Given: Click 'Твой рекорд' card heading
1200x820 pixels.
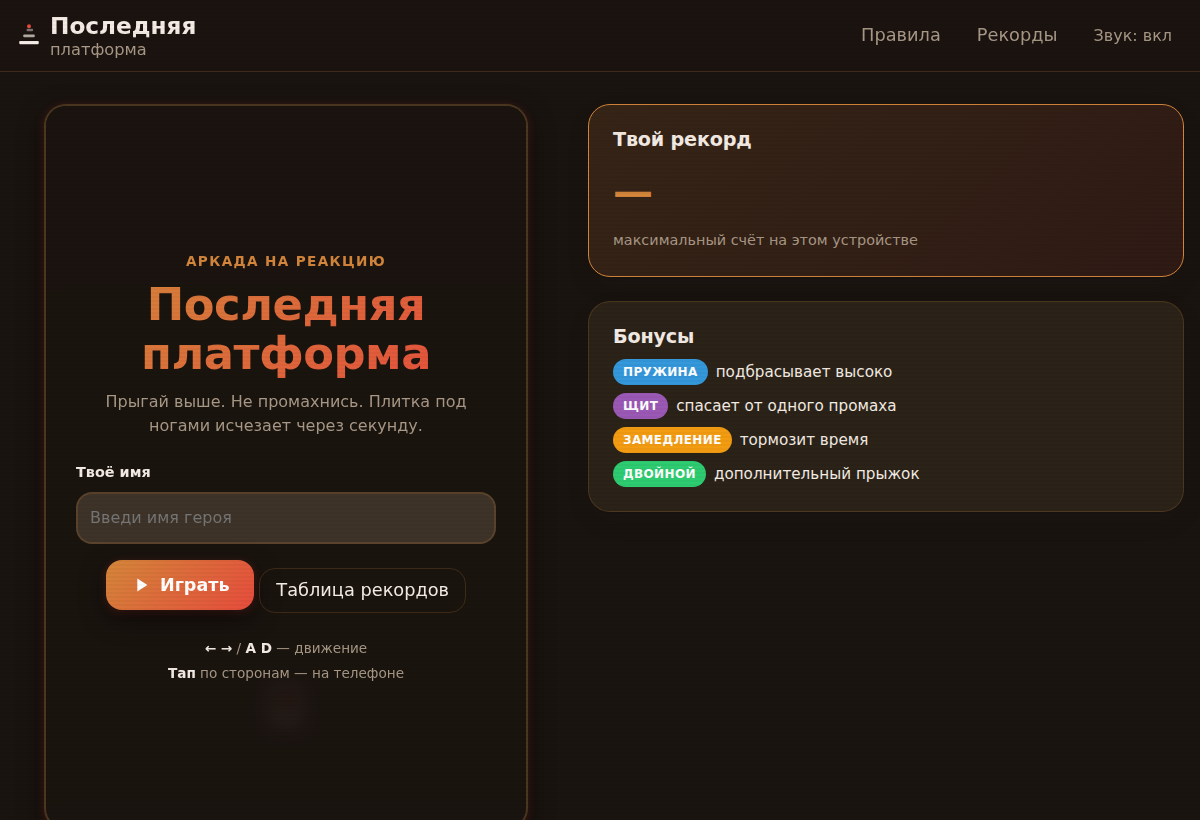Looking at the screenshot, I should pos(682,139).
